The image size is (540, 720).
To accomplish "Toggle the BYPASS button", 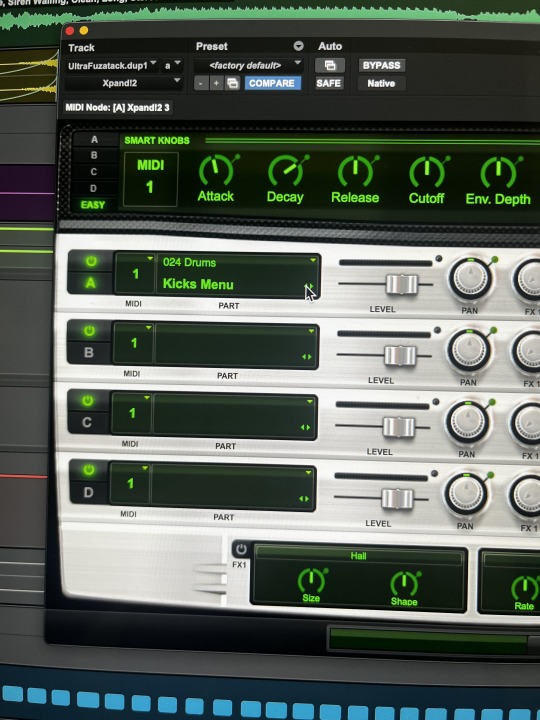I will (382, 65).
